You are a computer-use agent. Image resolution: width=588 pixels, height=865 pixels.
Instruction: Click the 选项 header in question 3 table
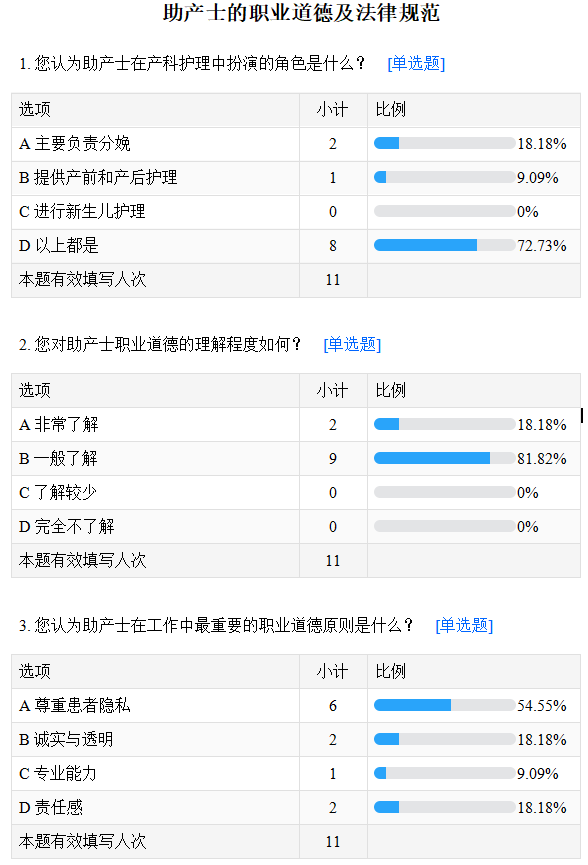pos(35,671)
